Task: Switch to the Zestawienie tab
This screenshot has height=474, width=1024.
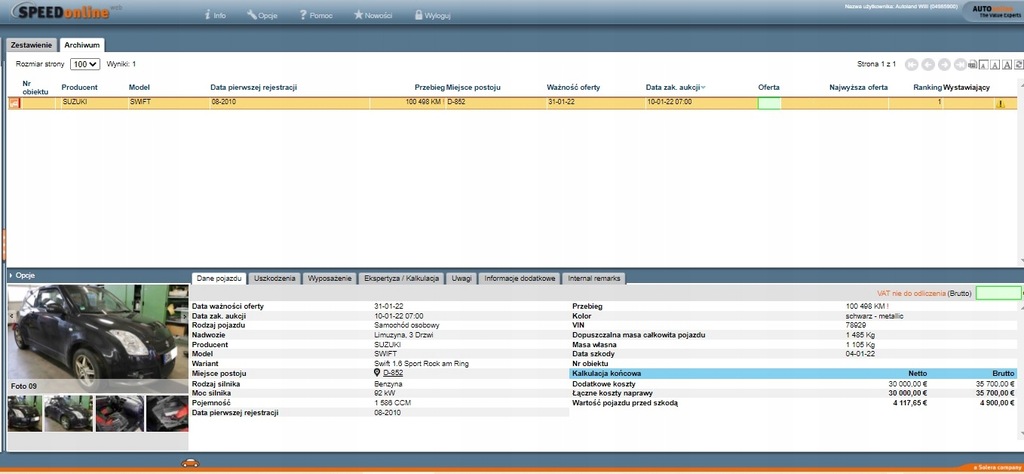Action: point(31,45)
